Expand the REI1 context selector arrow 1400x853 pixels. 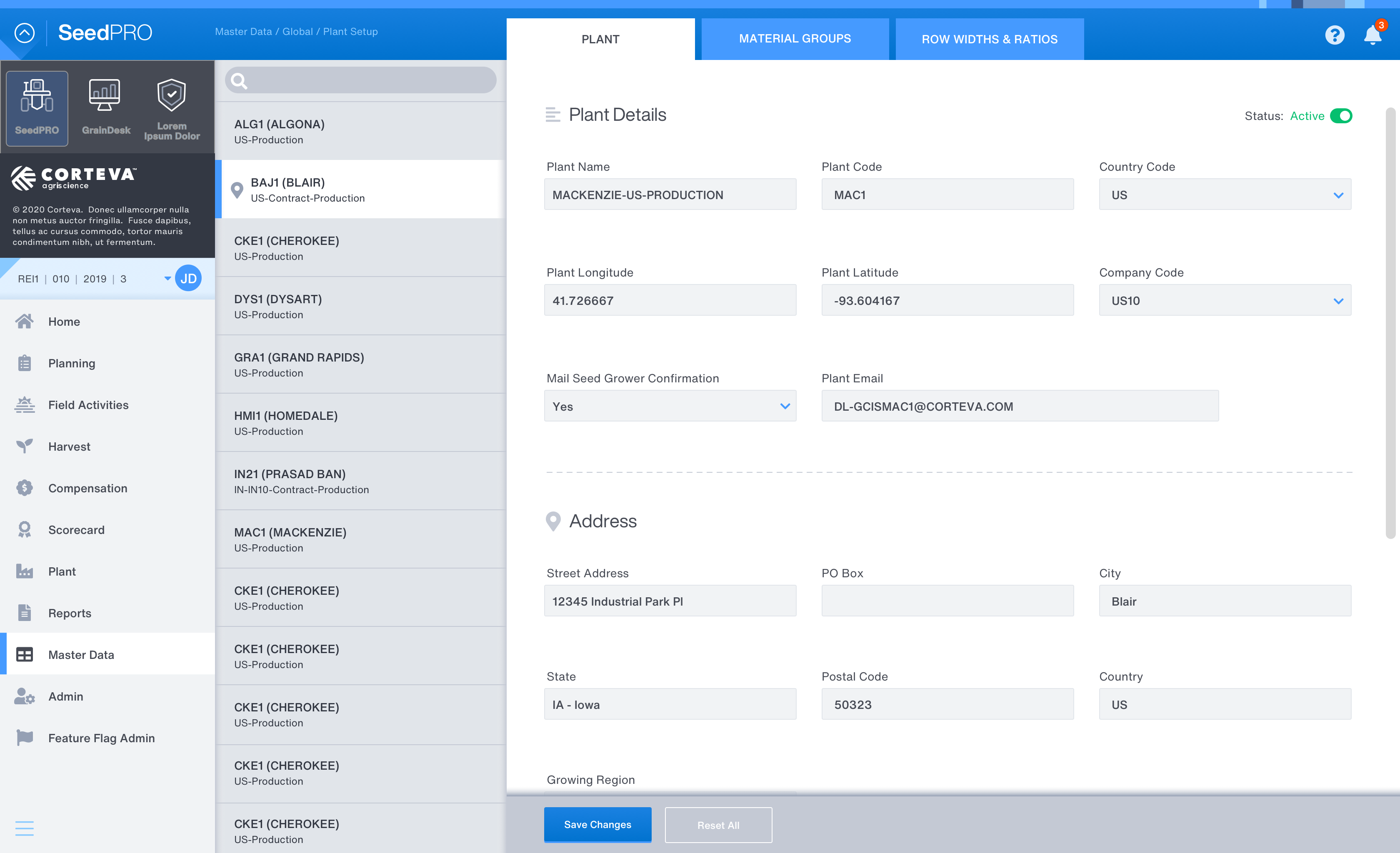[167, 278]
